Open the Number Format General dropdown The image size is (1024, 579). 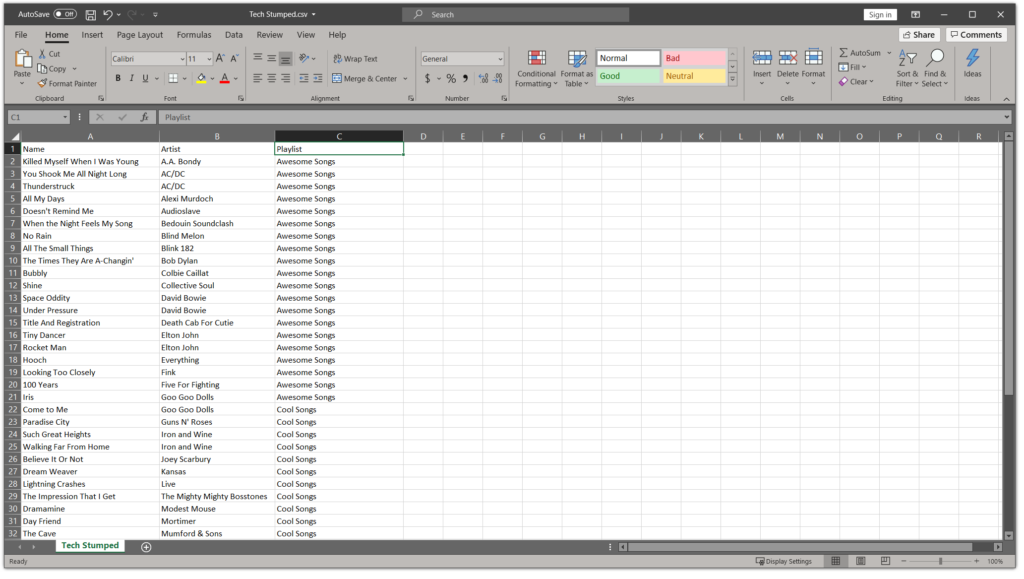pyautogui.click(x=500, y=59)
